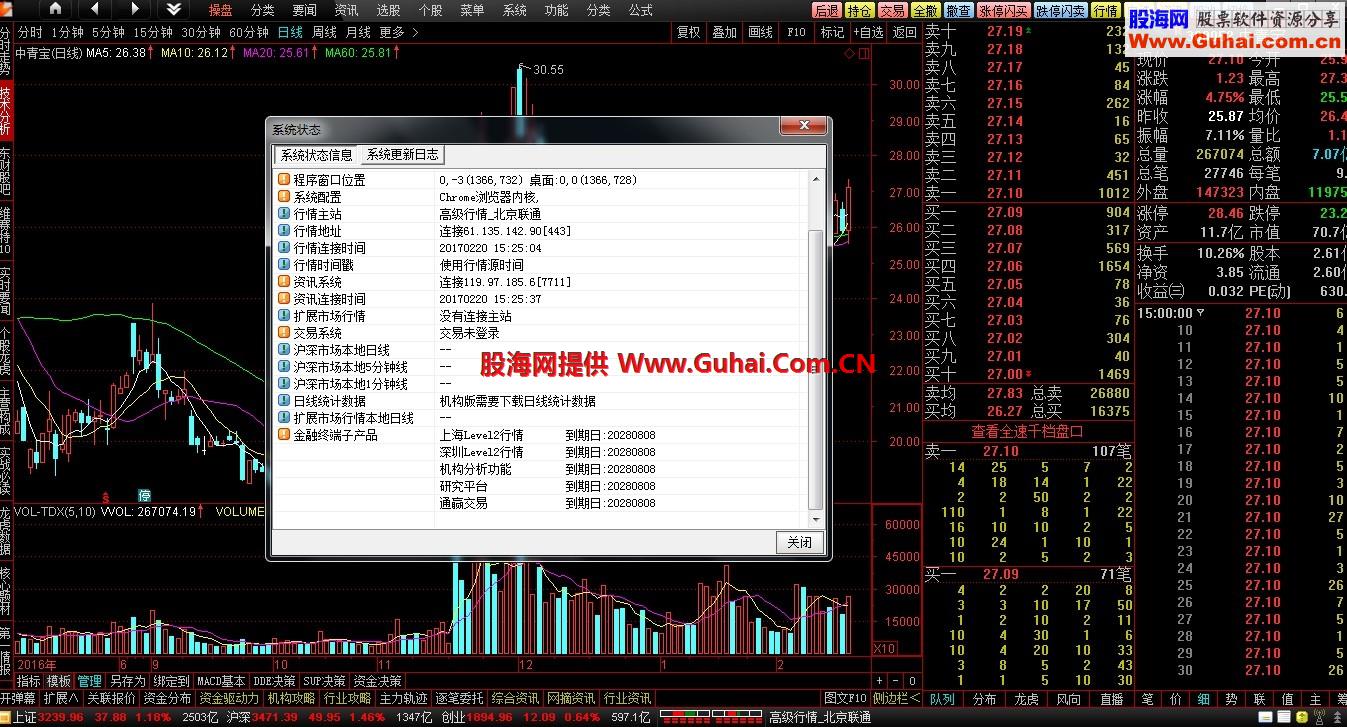The height and width of the screenshot is (727, 1347).
Task: Open the 模板 bottom tab
Action: pyautogui.click(x=59, y=681)
